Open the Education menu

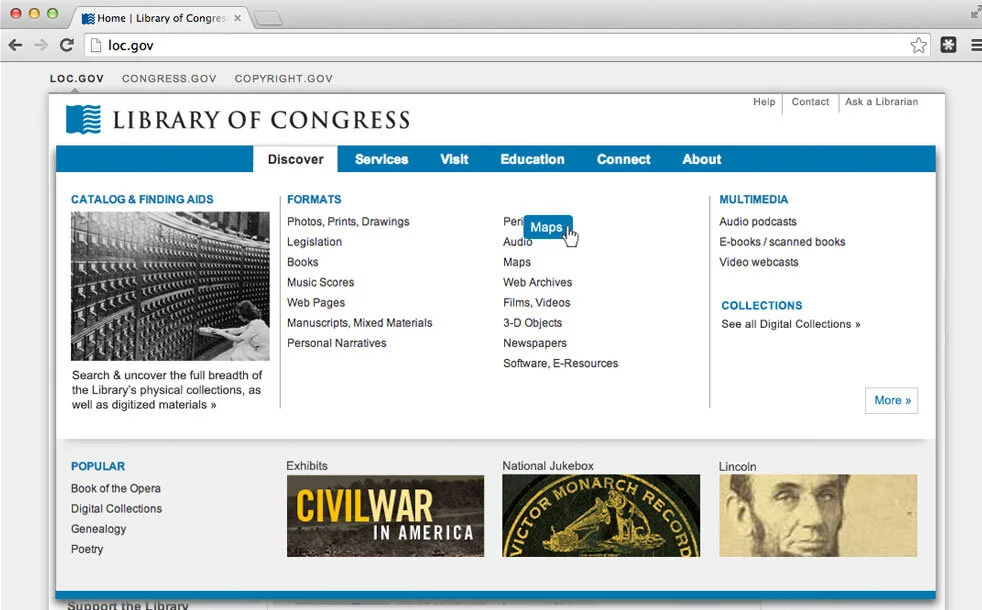click(x=532, y=159)
